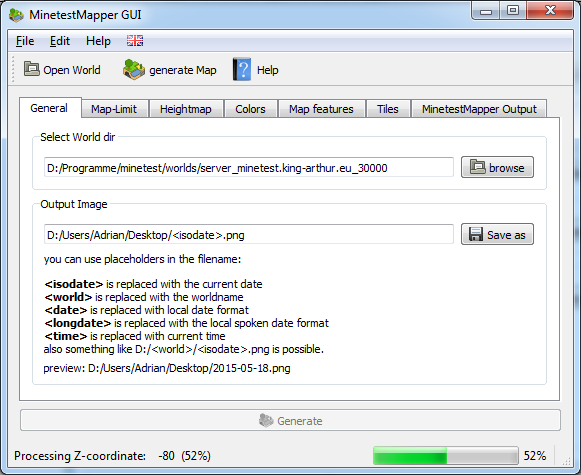Switch to the Map-Limit tab

(114, 109)
